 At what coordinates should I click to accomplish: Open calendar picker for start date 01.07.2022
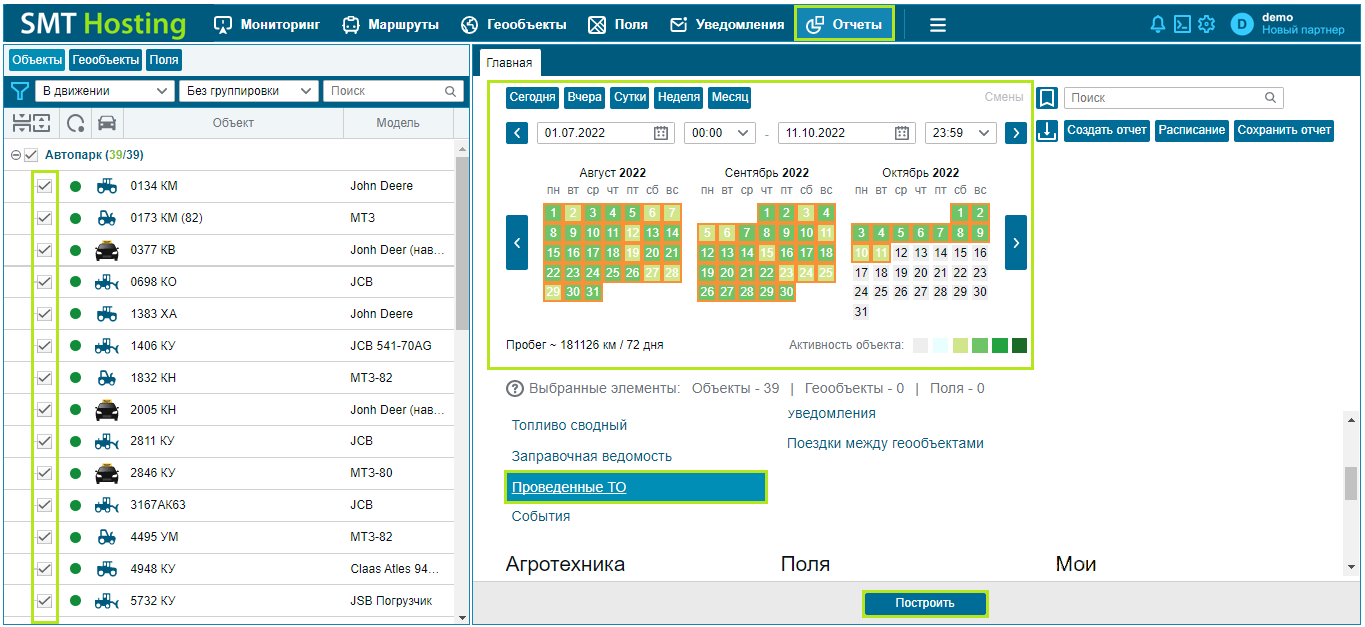661,133
